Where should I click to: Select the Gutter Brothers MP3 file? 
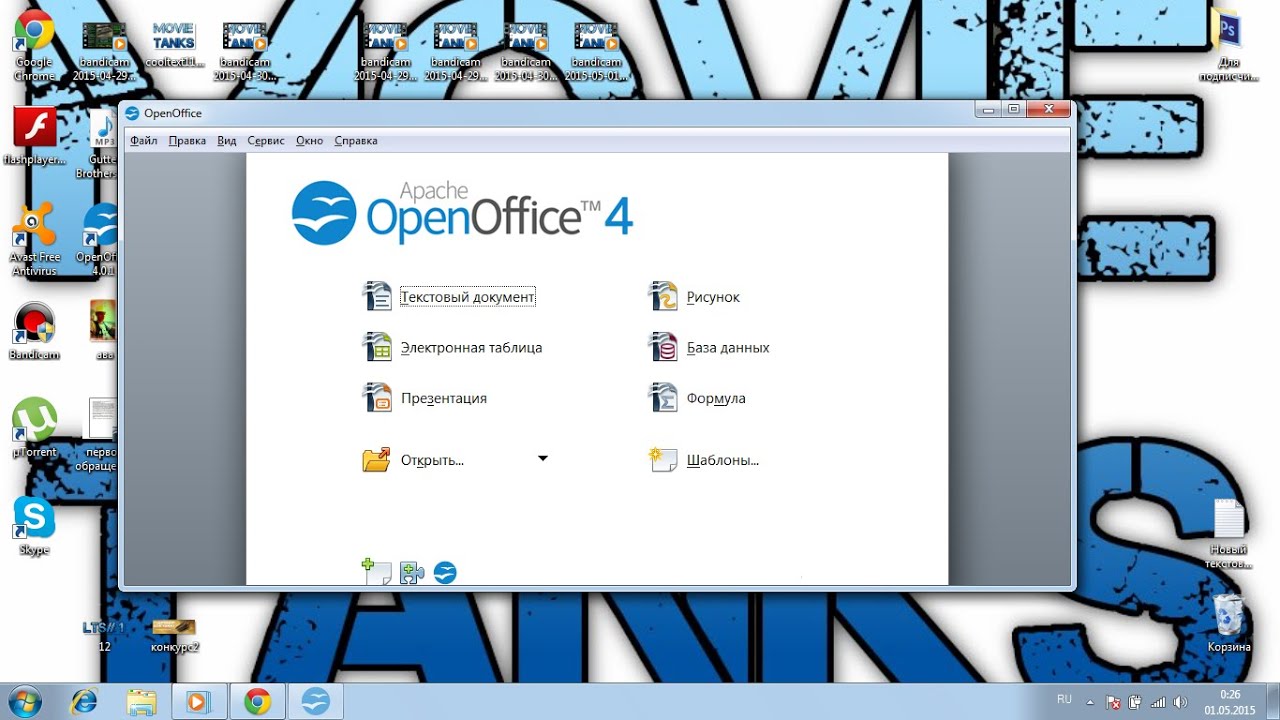(x=102, y=145)
